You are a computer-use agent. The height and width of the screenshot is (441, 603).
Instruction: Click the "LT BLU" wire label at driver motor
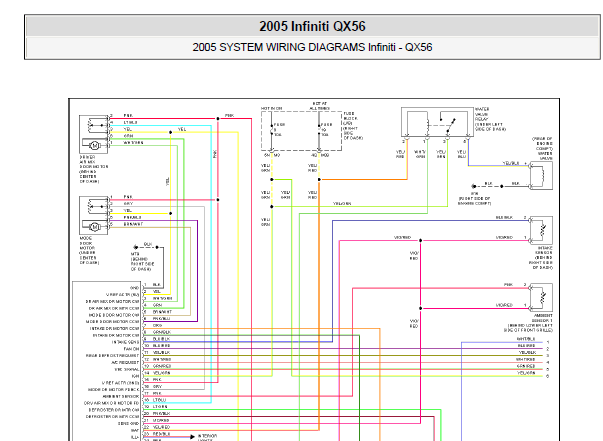tap(130, 122)
